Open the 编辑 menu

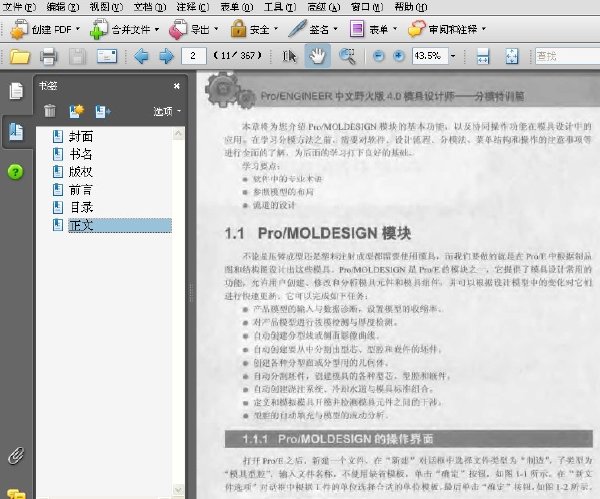pos(62,7)
